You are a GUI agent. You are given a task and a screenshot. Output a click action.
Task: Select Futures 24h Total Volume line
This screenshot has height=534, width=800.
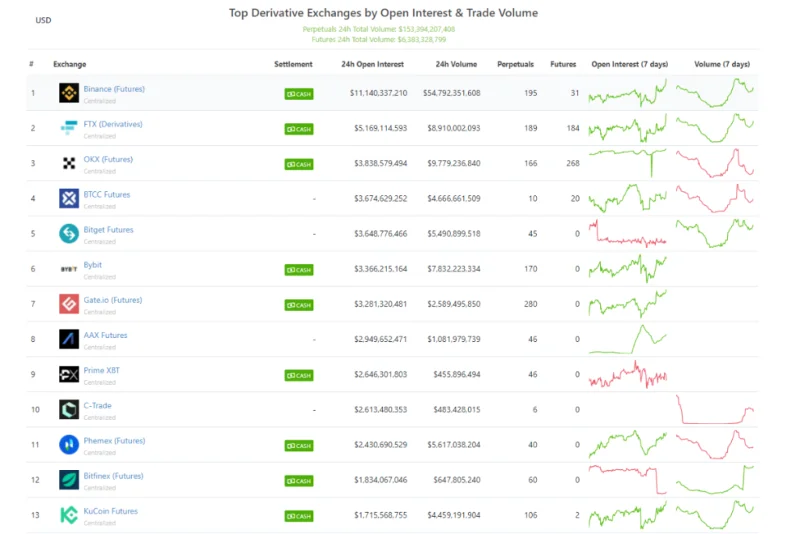(x=379, y=39)
